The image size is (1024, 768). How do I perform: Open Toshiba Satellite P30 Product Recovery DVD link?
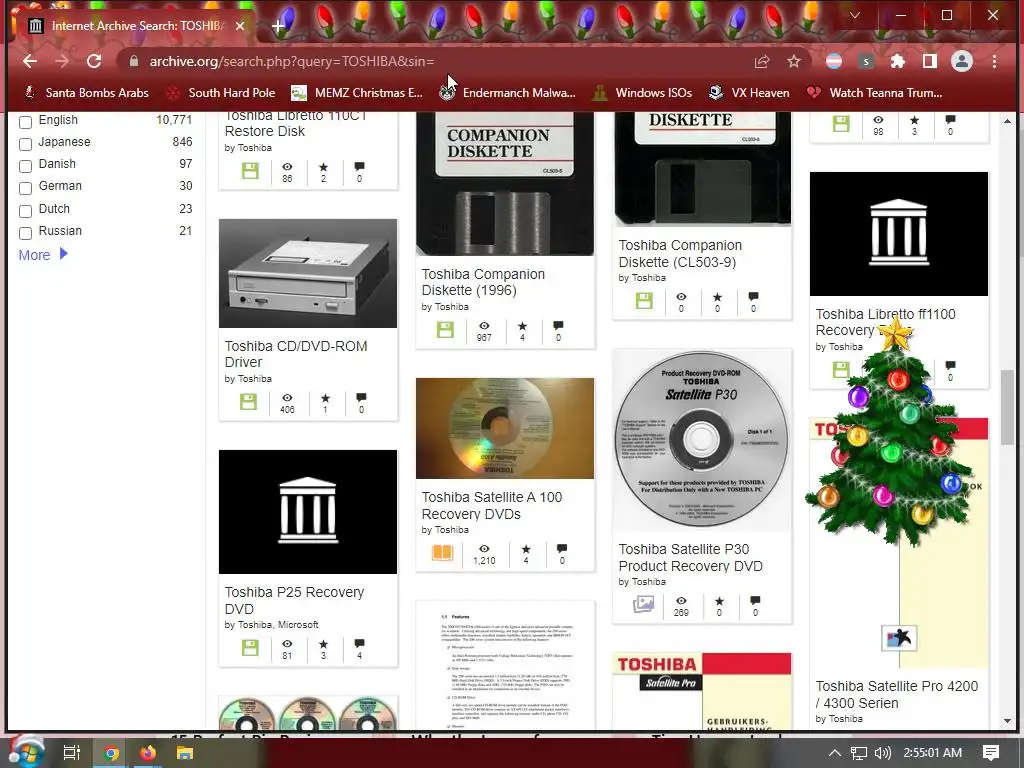point(690,558)
